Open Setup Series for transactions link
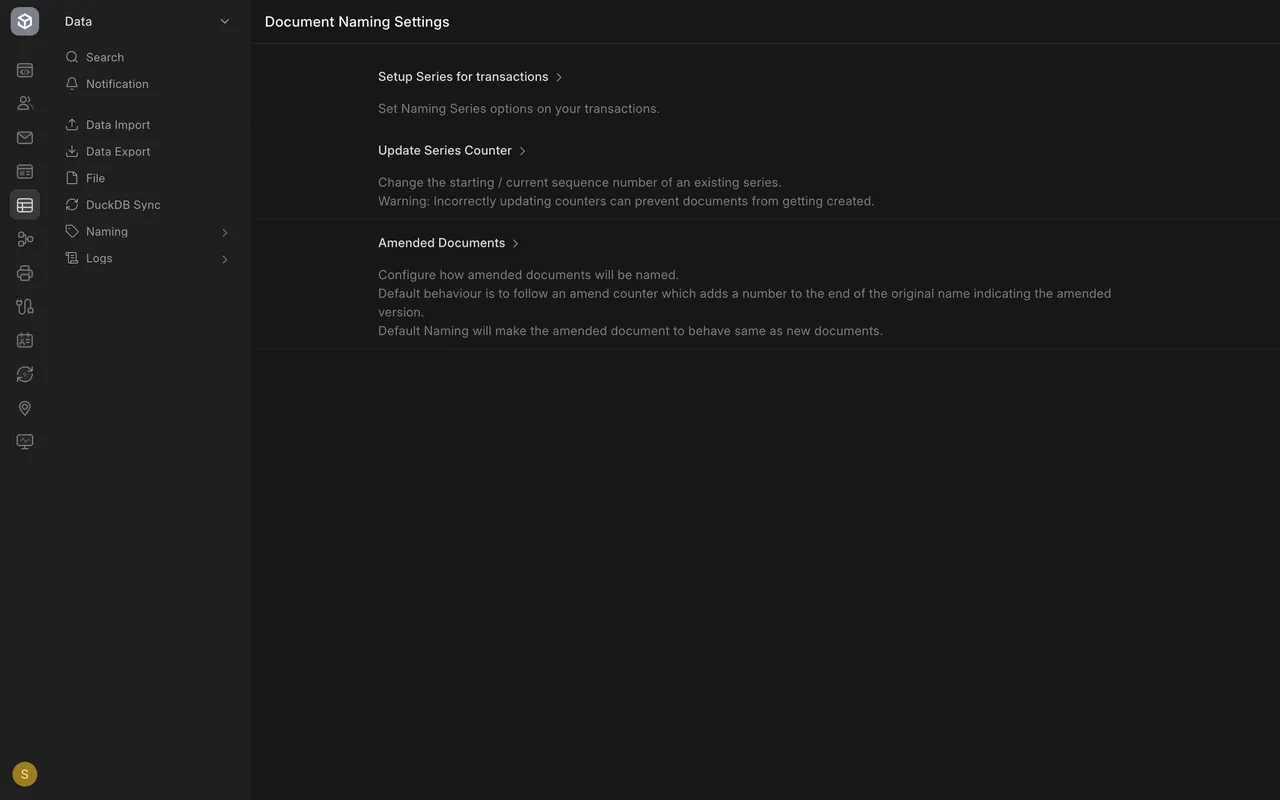1280x800 pixels. point(463,77)
